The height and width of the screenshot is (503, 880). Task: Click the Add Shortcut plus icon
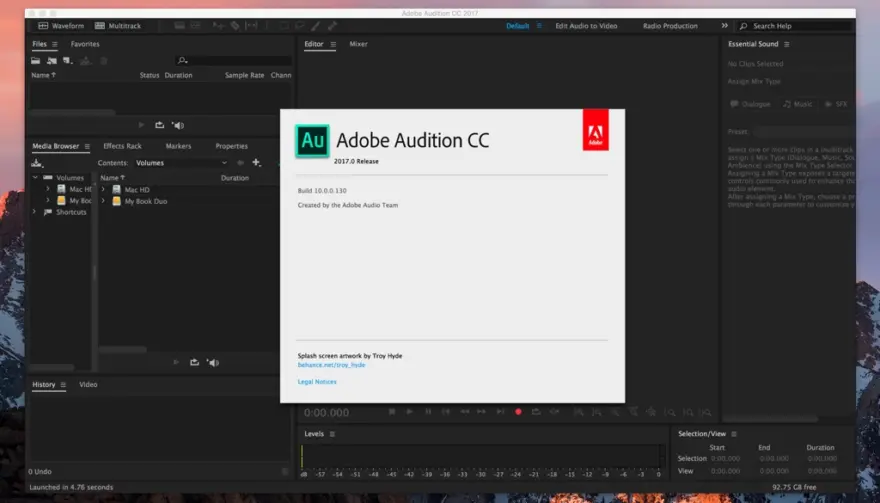click(x=256, y=163)
